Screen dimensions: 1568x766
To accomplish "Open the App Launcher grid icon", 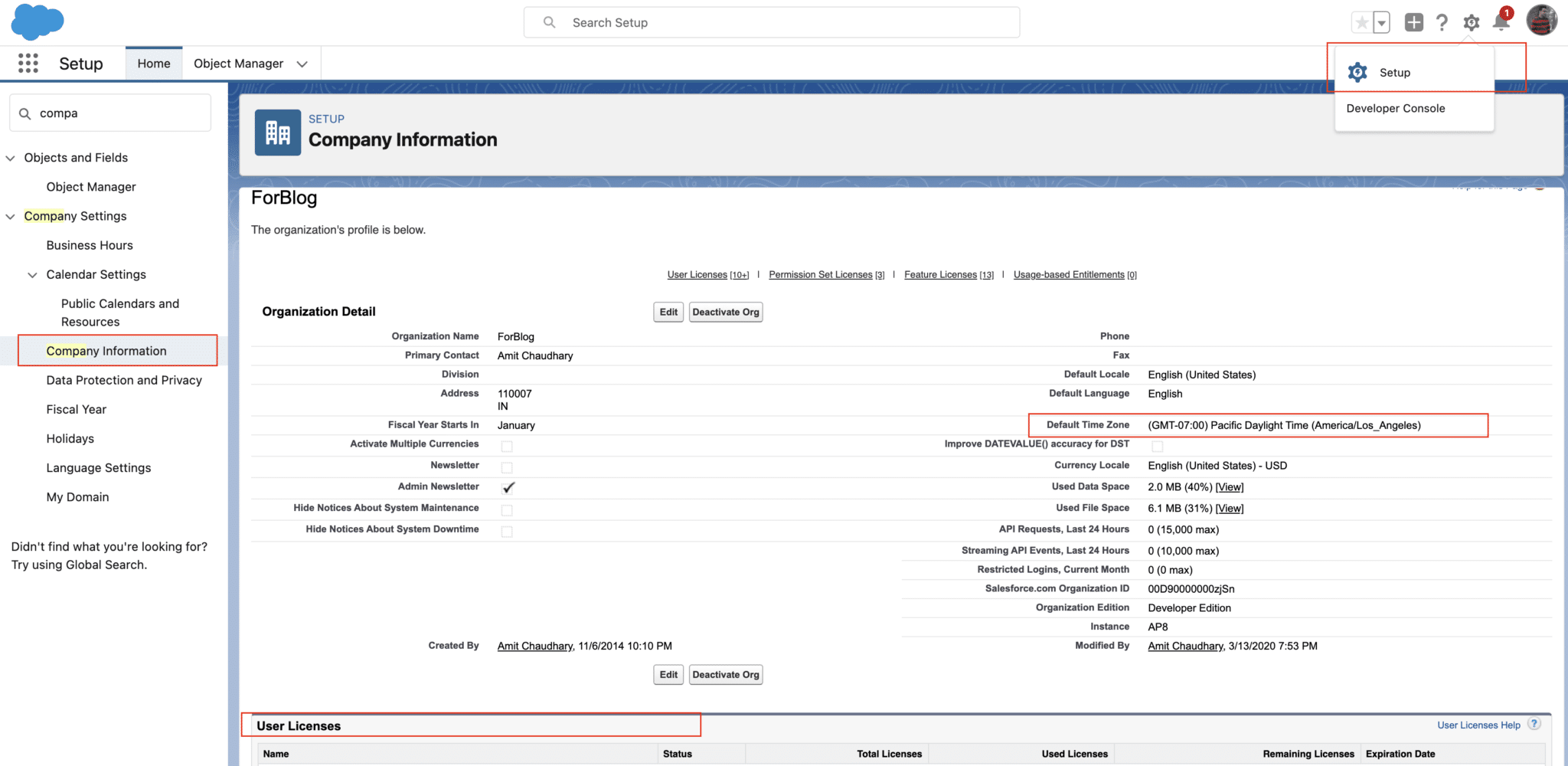I will click(28, 64).
